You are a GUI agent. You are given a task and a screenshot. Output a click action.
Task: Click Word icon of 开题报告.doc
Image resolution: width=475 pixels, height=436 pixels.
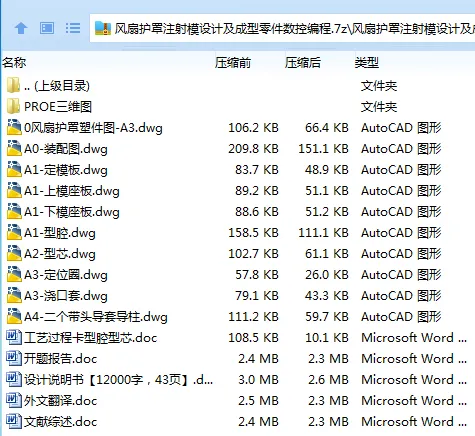(14, 358)
